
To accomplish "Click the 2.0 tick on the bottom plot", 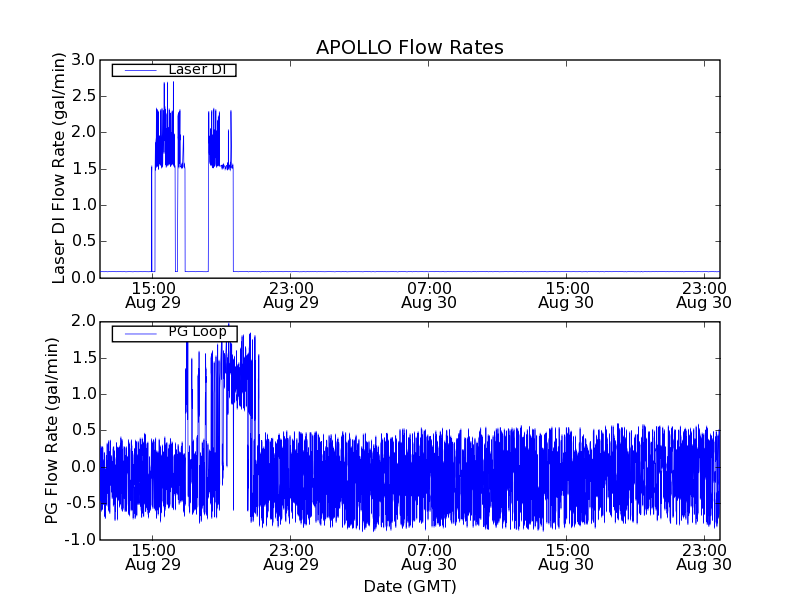I will click(83, 321).
